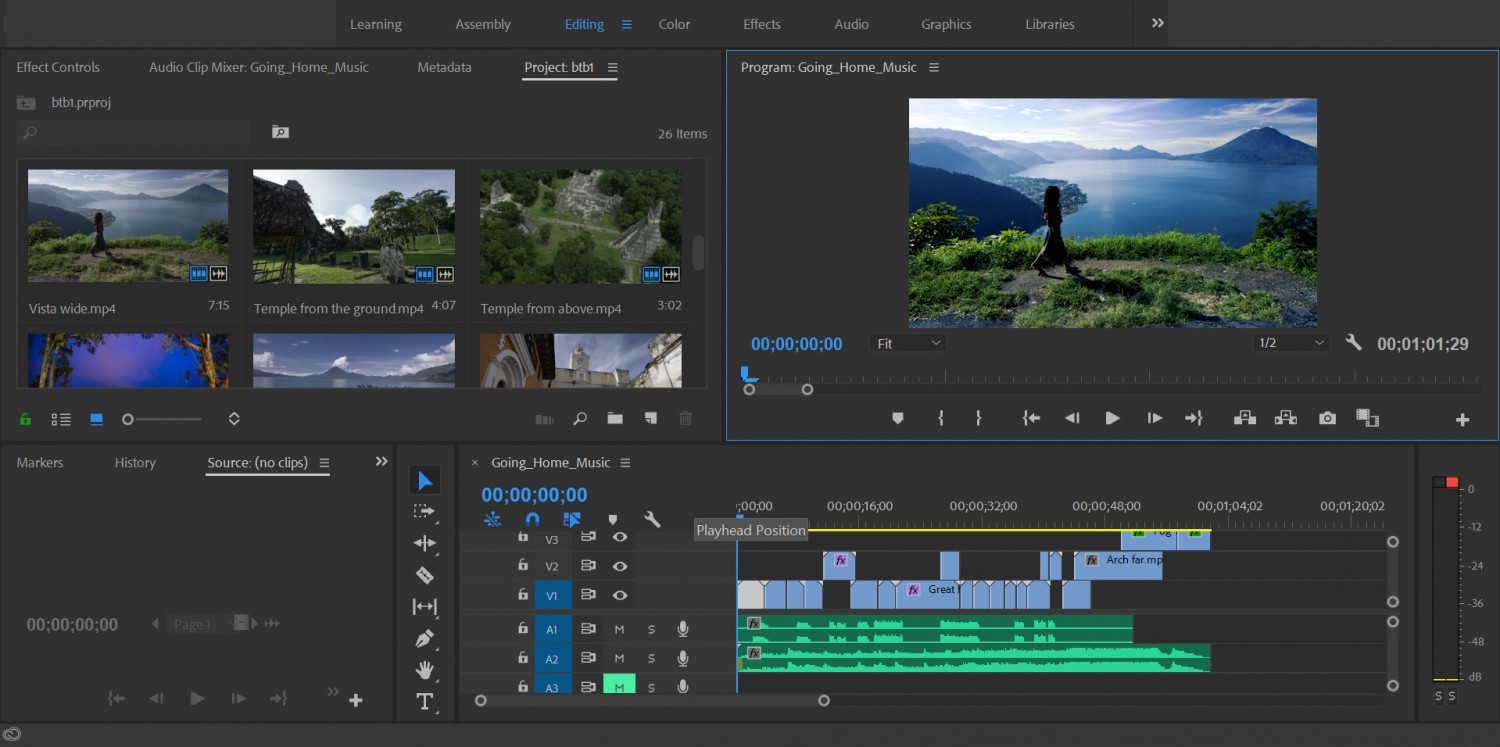The height and width of the screenshot is (747, 1500).
Task: Solo track A2 with S button
Action: [651, 658]
